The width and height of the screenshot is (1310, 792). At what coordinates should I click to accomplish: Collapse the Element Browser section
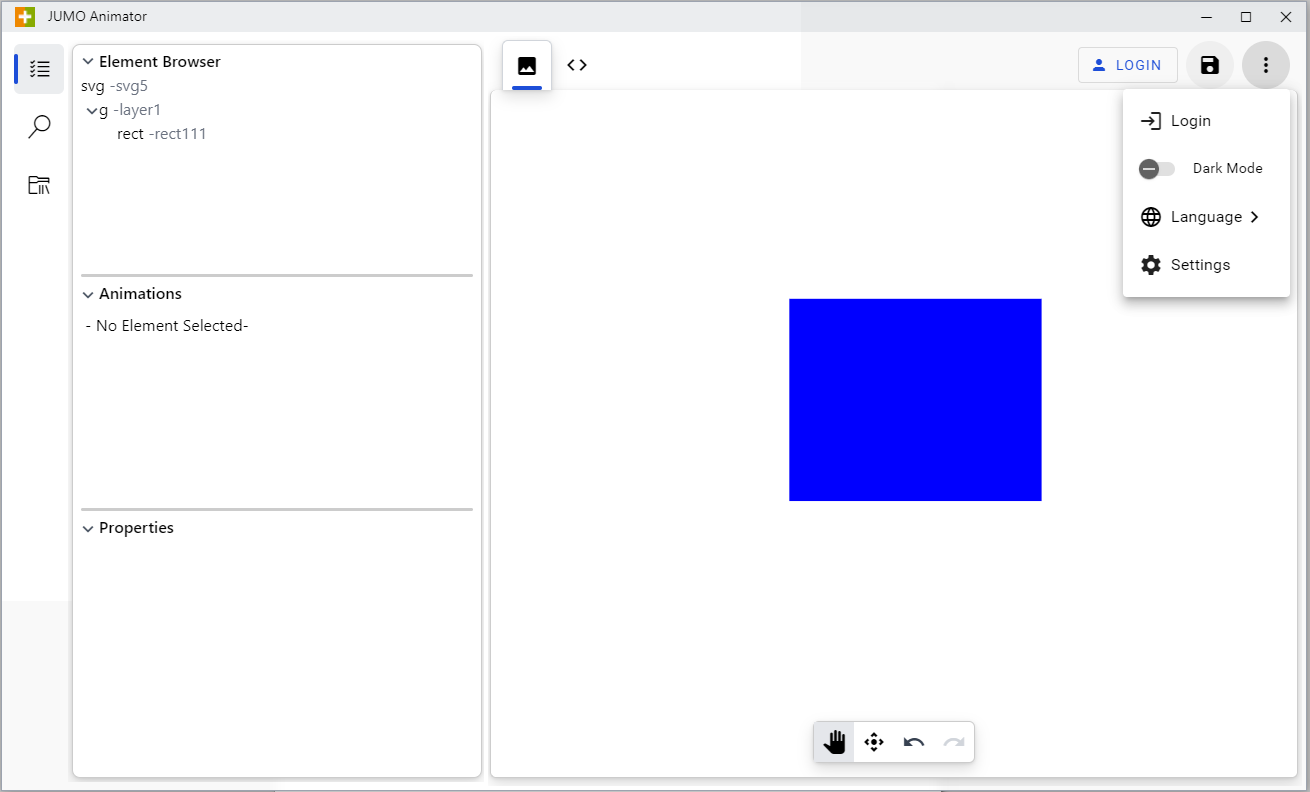[88, 62]
